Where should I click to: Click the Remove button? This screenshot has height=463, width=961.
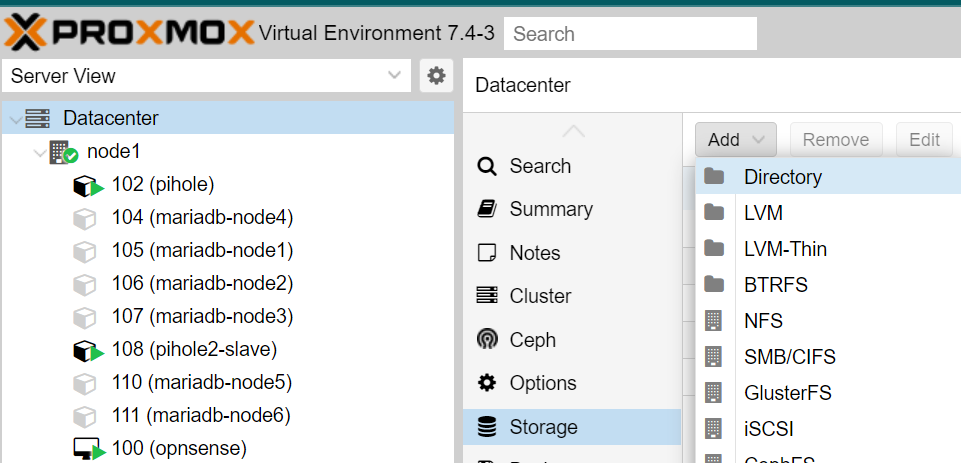836,140
